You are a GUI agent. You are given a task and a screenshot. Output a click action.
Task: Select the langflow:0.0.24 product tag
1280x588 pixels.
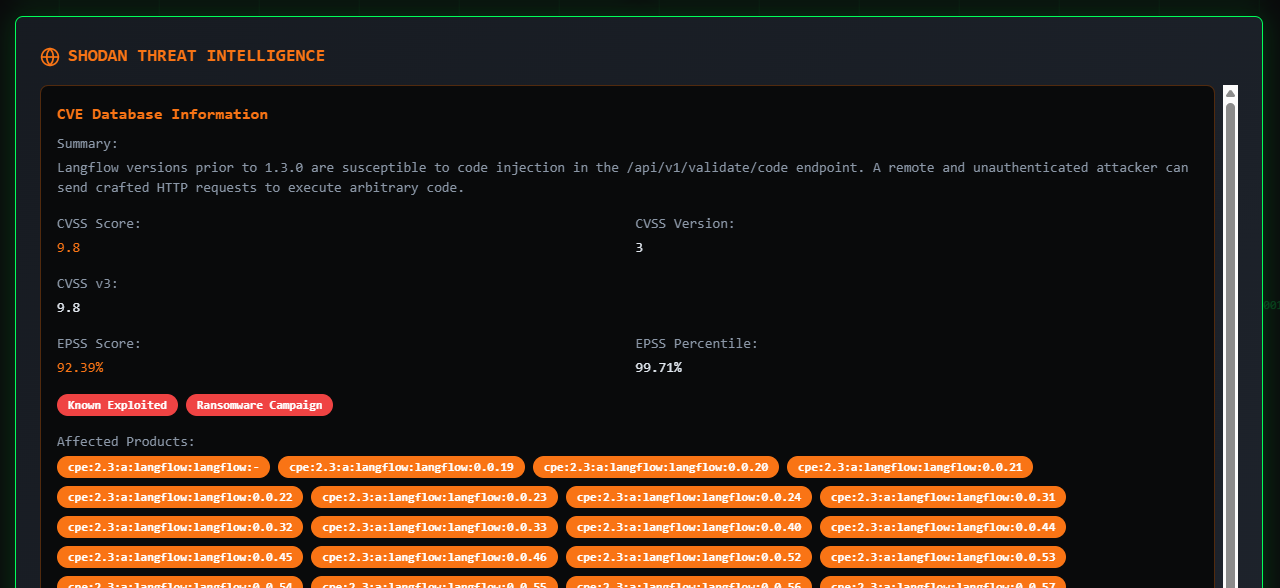689,497
